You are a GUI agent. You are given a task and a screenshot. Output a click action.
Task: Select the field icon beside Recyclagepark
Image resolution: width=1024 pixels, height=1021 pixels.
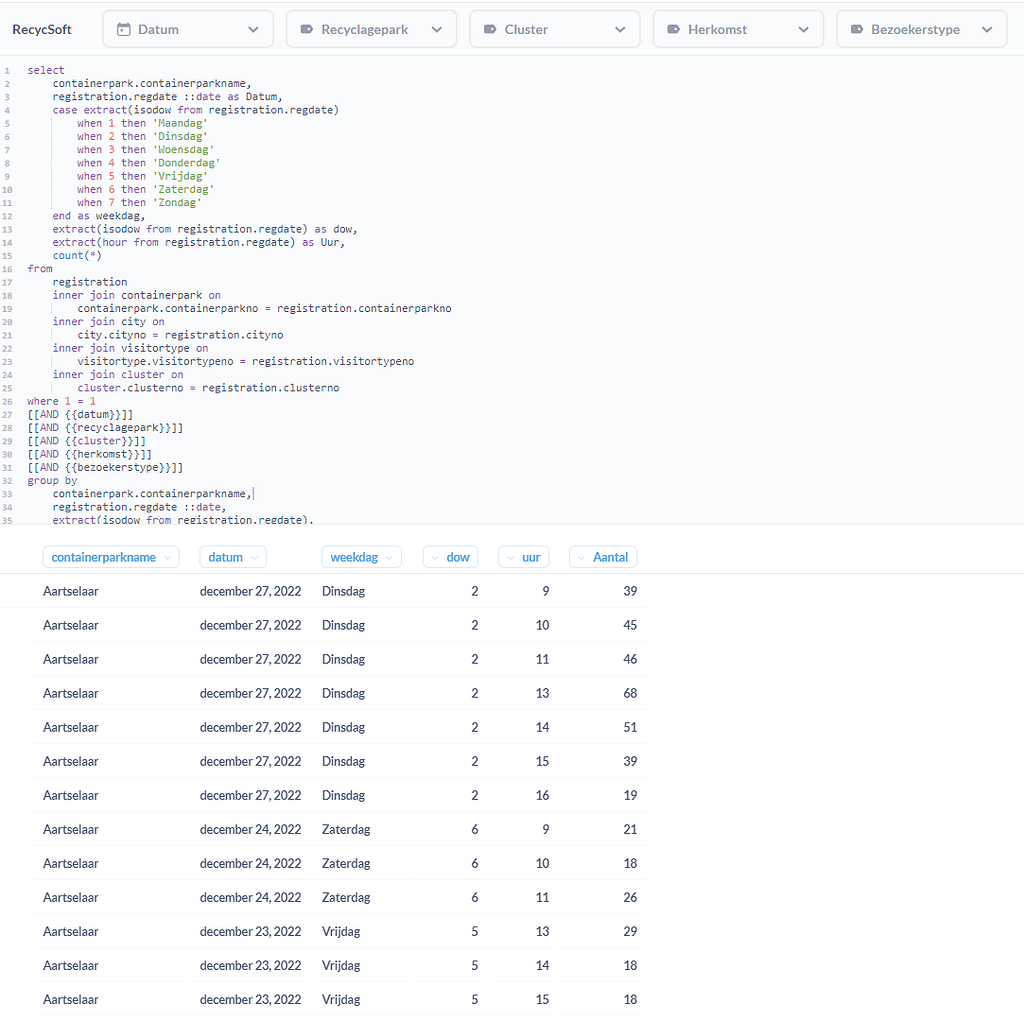[306, 28]
